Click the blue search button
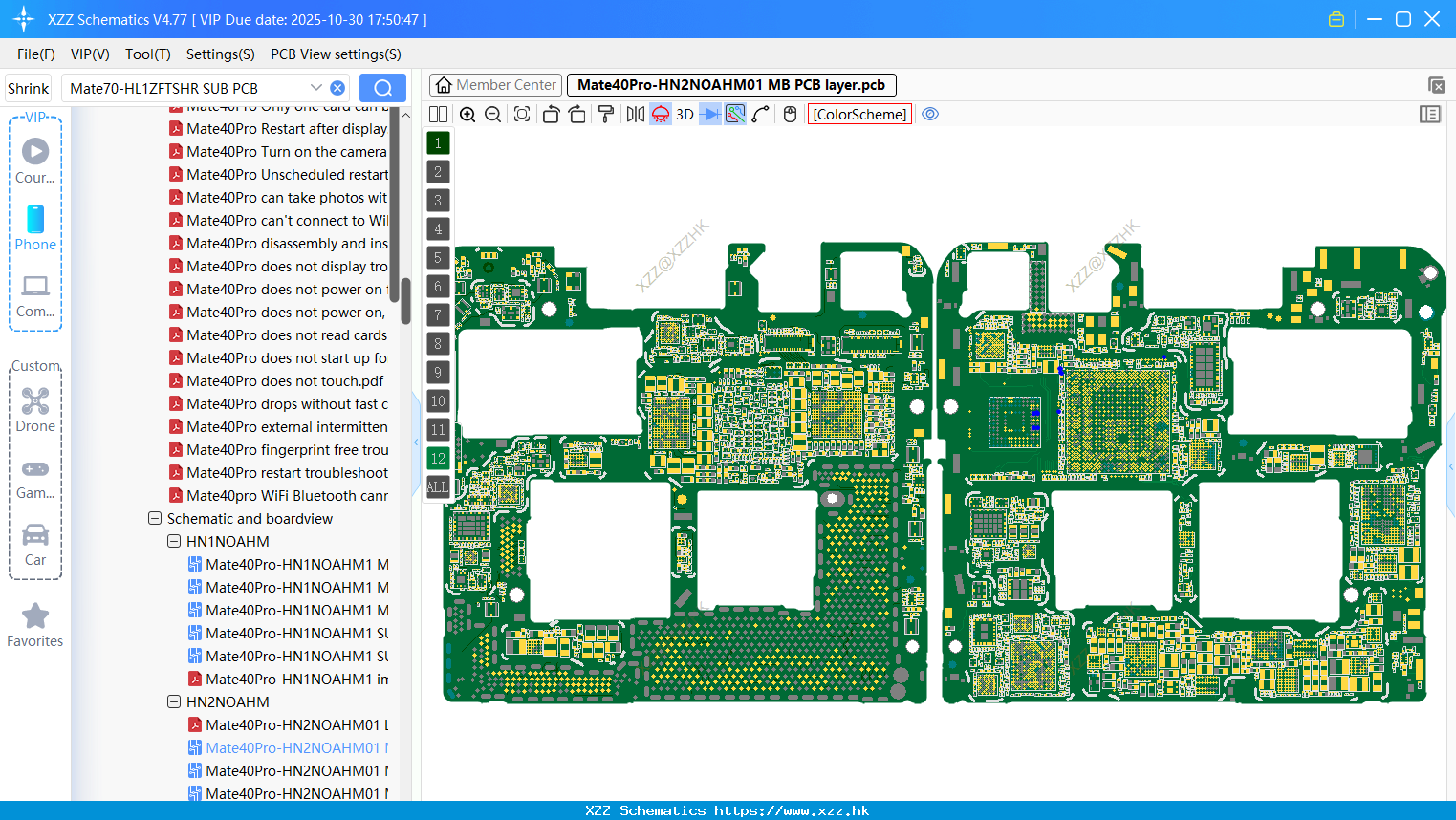 coord(382,88)
